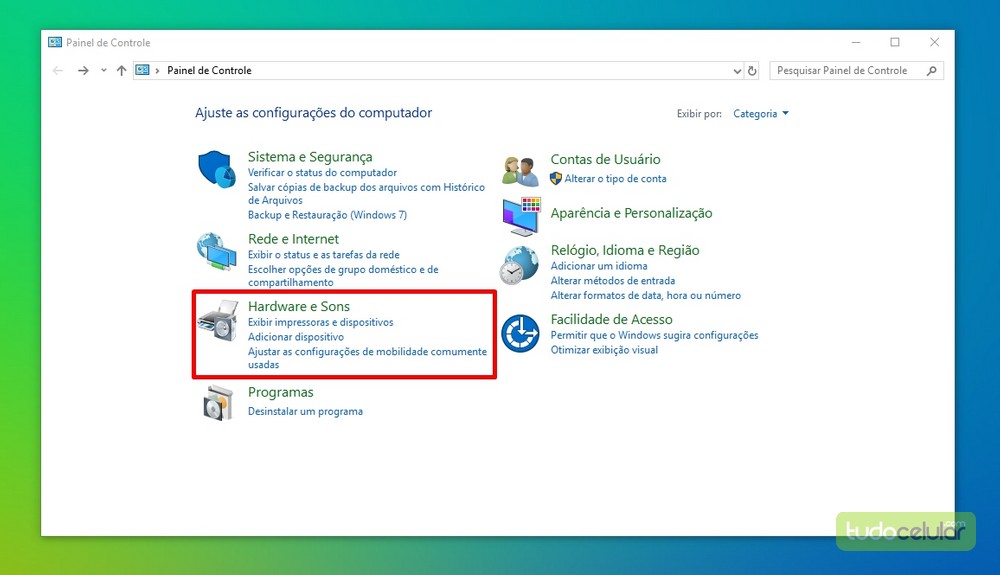The height and width of the screenshot is (575, 1000).
Task: Click the Relógio, Idioma e Região icon
Action: [x=520, y=265]
